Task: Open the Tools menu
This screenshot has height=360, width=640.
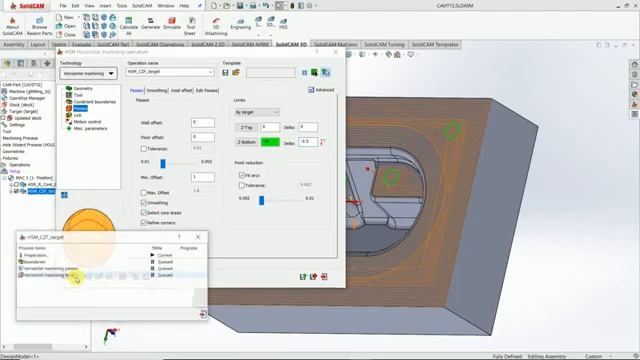Action: (122, 6)
